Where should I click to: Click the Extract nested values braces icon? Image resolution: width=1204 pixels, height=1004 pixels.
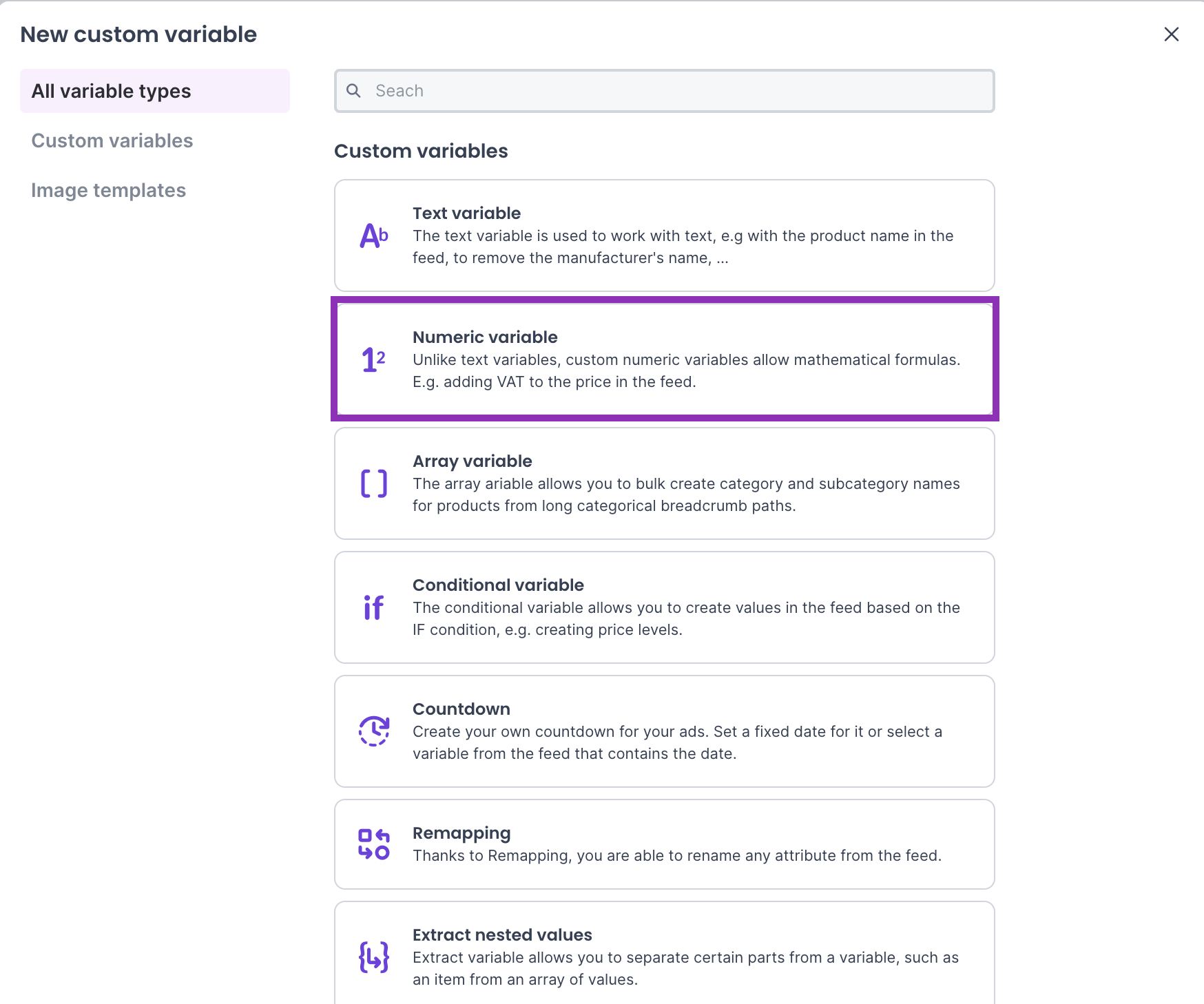(x=374, y=957)
